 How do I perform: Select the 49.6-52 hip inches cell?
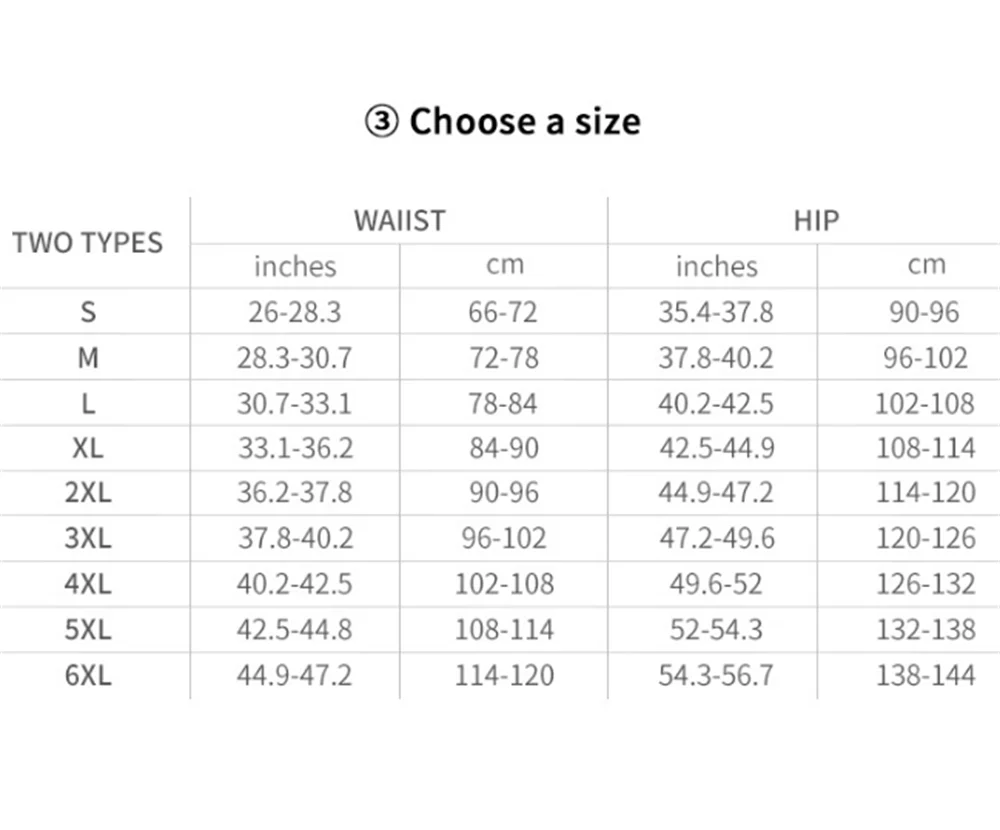(x=716, y=584)
